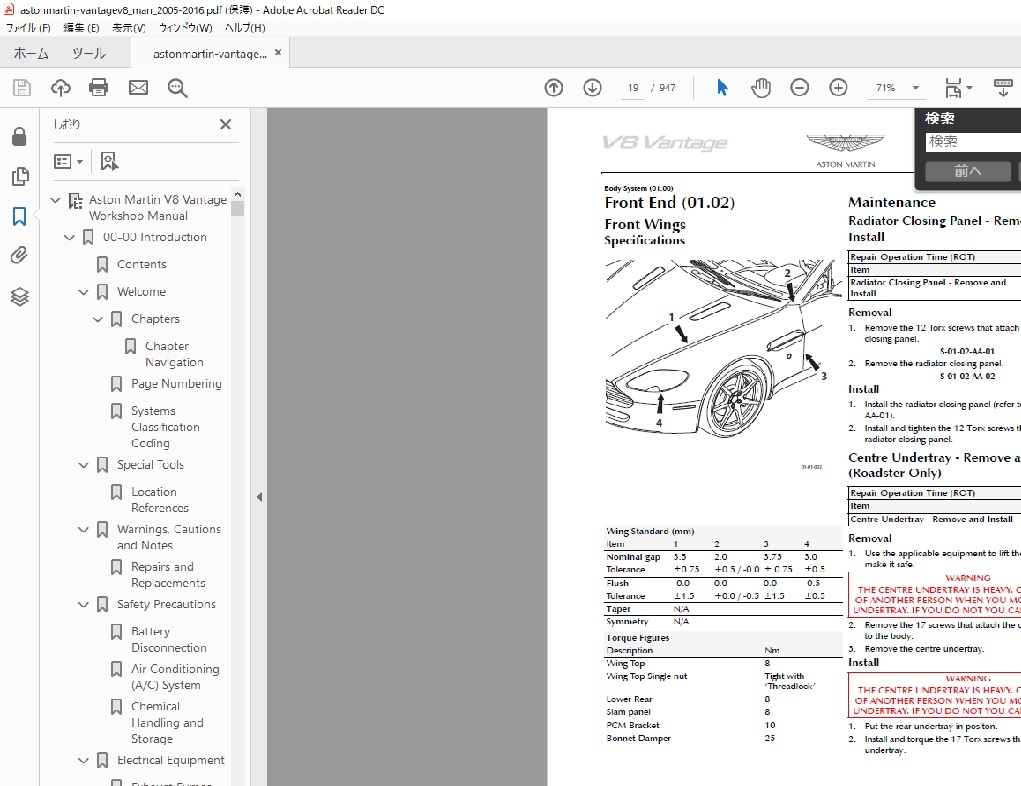
Task: Open the search tool magnifier icon
Action: click(177, 87)
